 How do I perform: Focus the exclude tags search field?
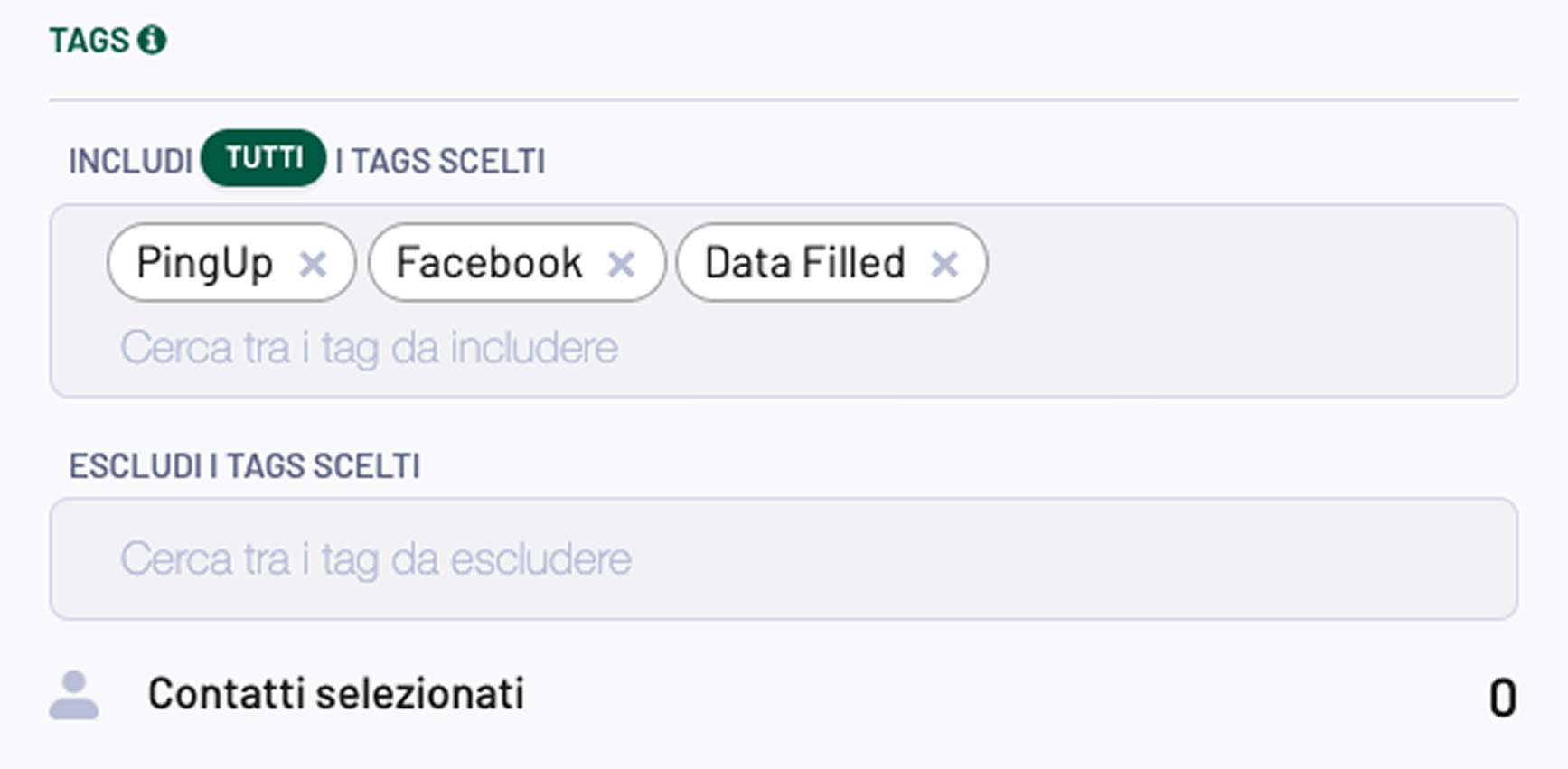pos(784,558)
